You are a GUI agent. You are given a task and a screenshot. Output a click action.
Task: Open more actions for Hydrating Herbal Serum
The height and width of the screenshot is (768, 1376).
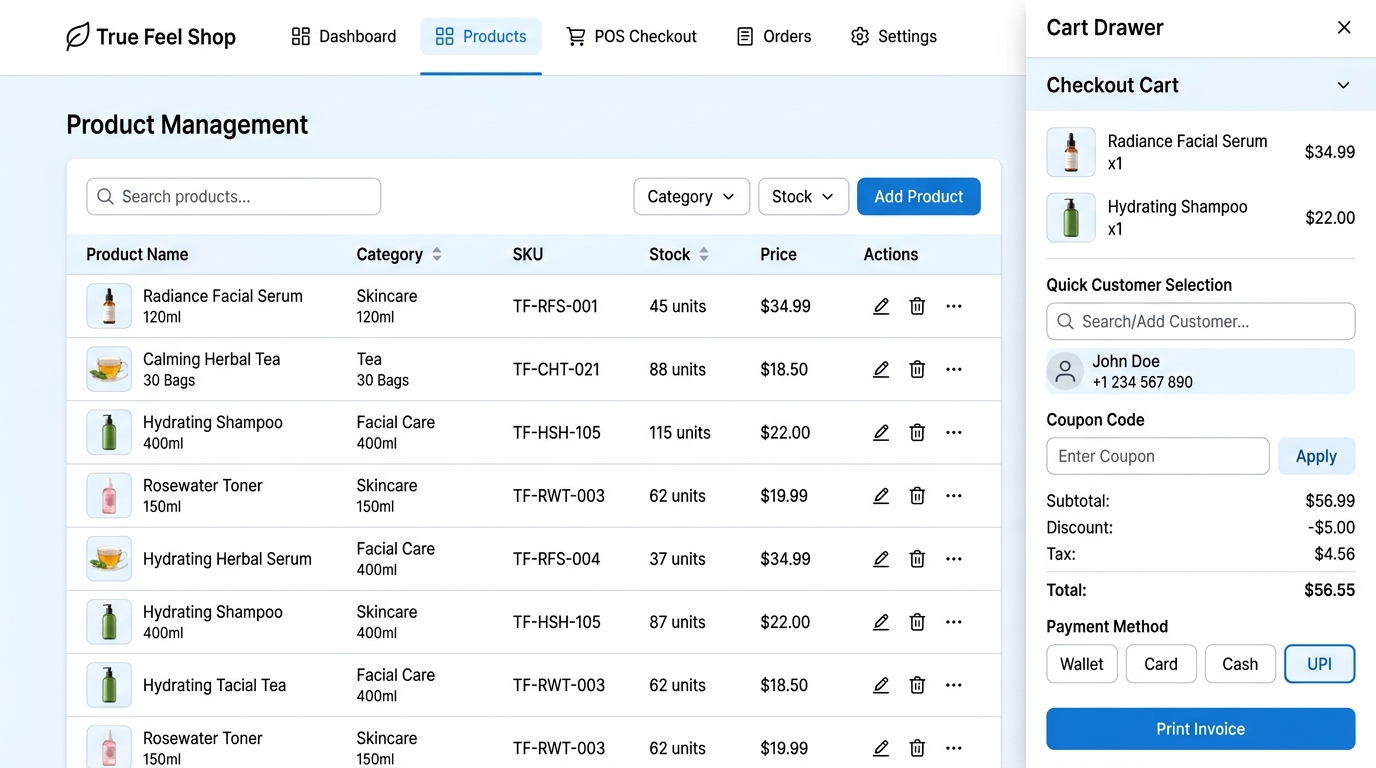954,558
